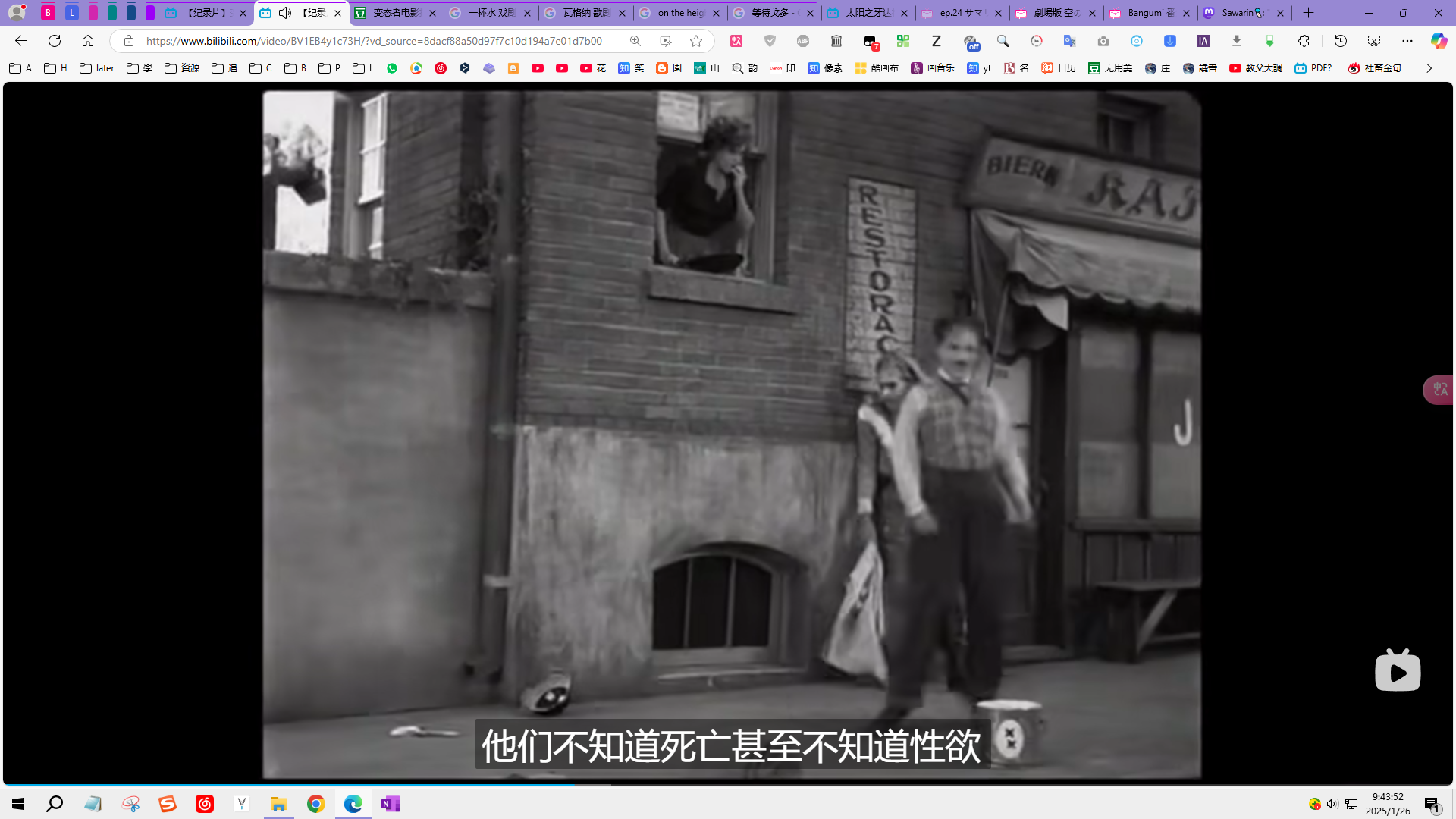Click the video progress bar under the player

(728, 784)
